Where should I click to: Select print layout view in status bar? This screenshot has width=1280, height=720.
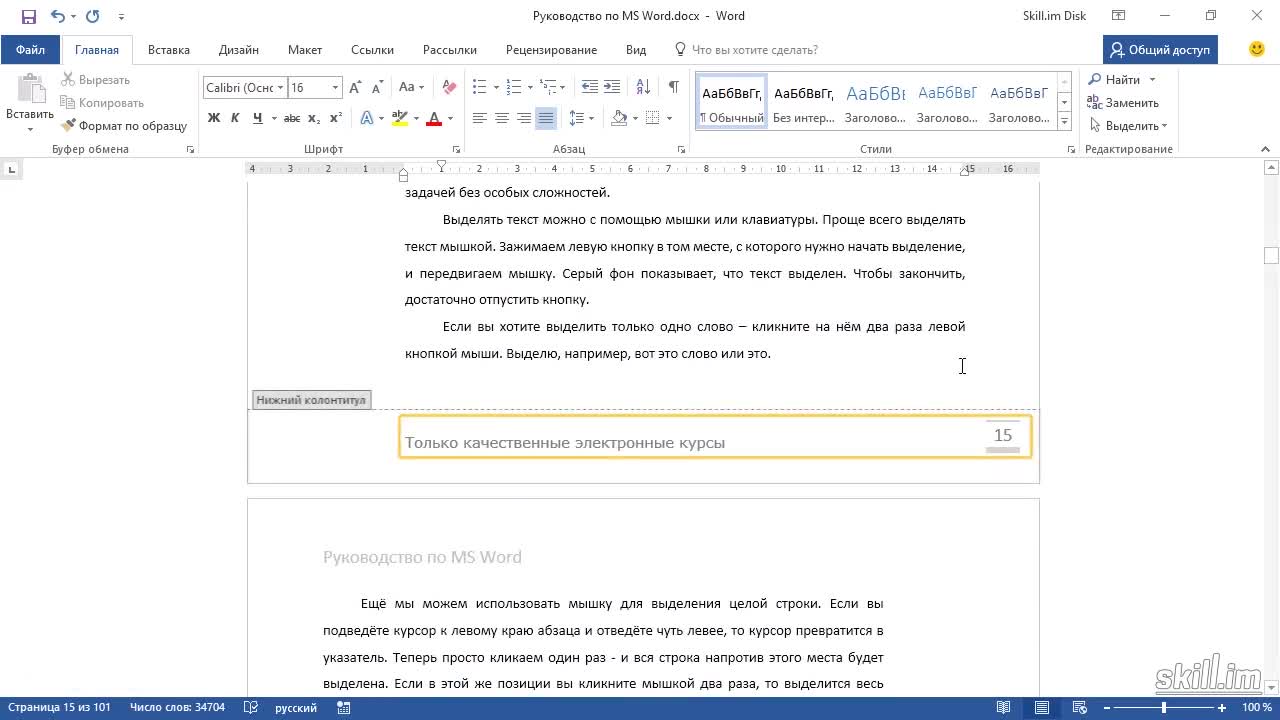(x=1042, y=708)
